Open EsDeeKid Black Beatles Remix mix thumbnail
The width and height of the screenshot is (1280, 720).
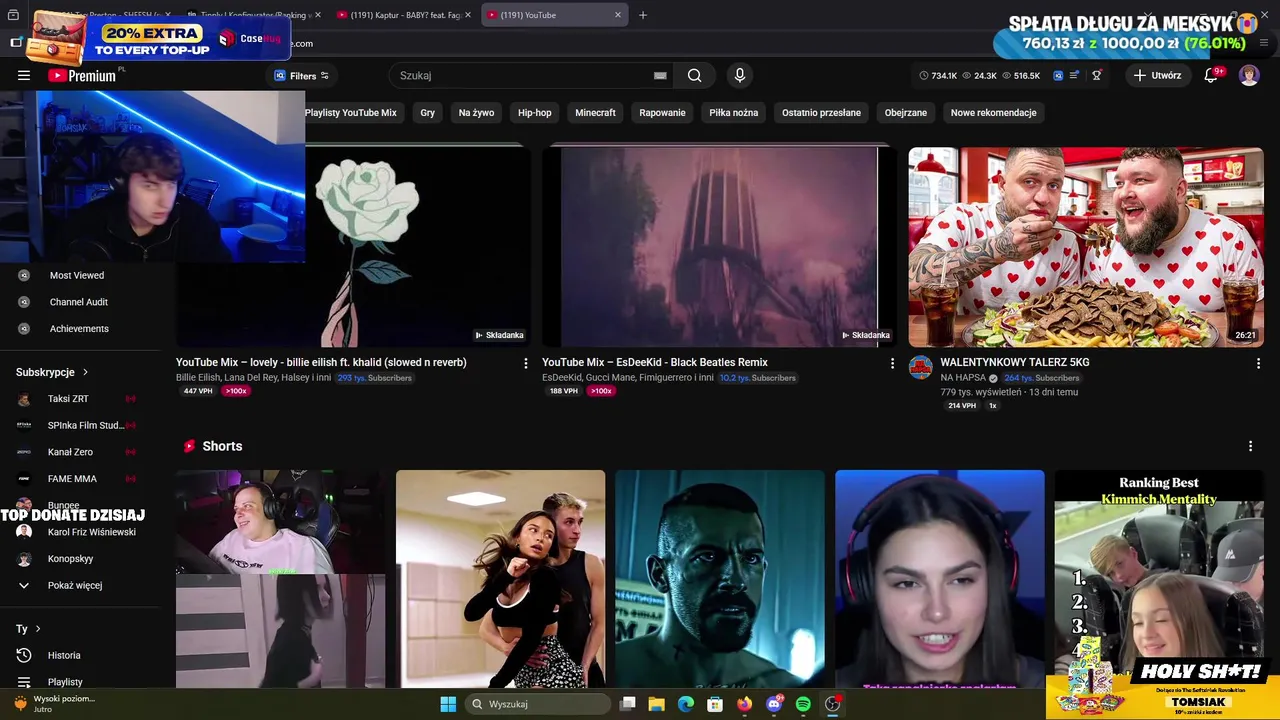719,247
